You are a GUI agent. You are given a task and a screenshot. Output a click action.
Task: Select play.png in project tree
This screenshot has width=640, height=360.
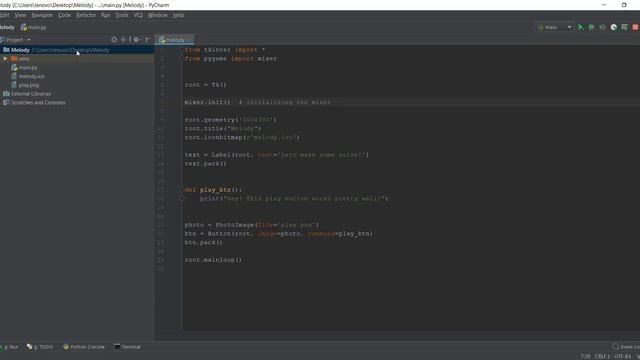pos(29,85)
